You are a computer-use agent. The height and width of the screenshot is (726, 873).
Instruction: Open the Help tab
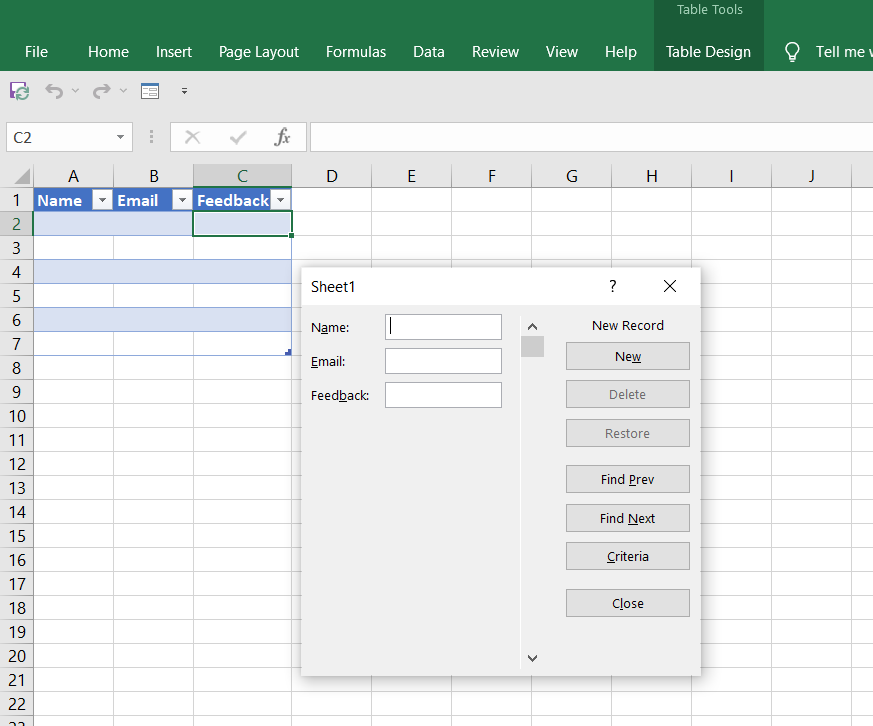coord(621,52)
